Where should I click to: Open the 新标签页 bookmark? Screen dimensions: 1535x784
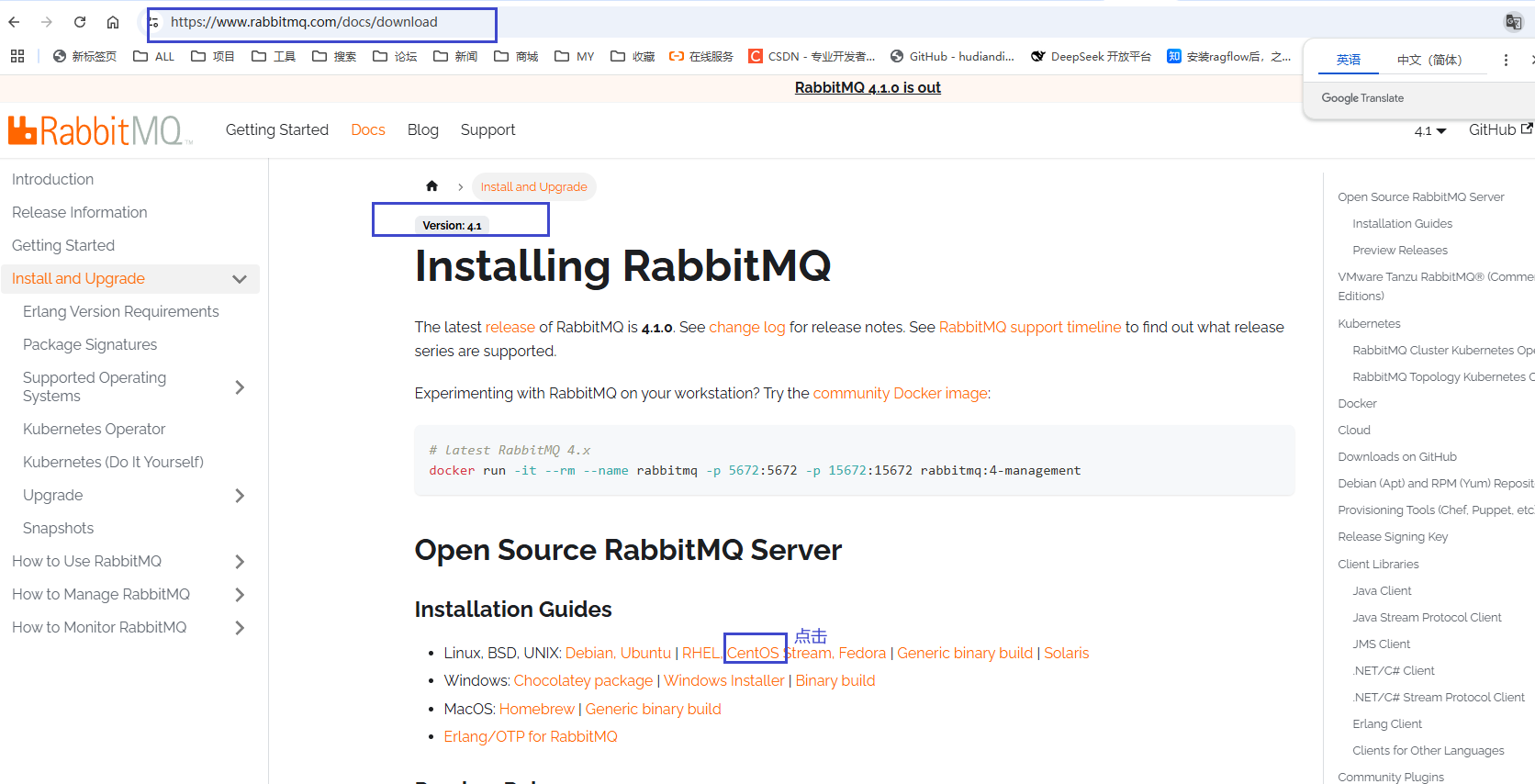click(x=84, y=56)
